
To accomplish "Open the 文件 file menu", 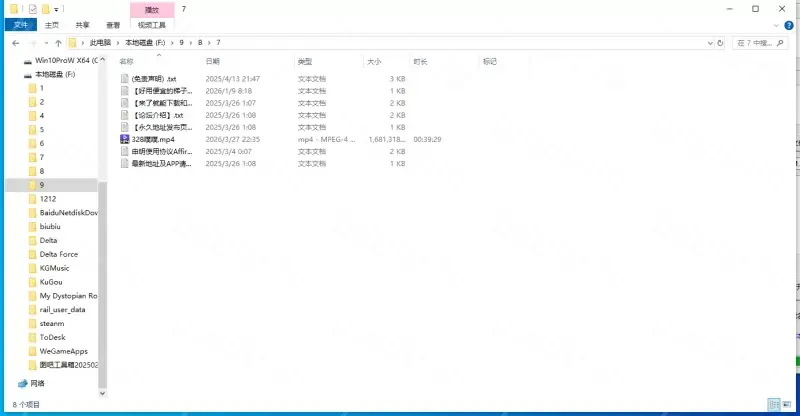I will pos(20,24).
